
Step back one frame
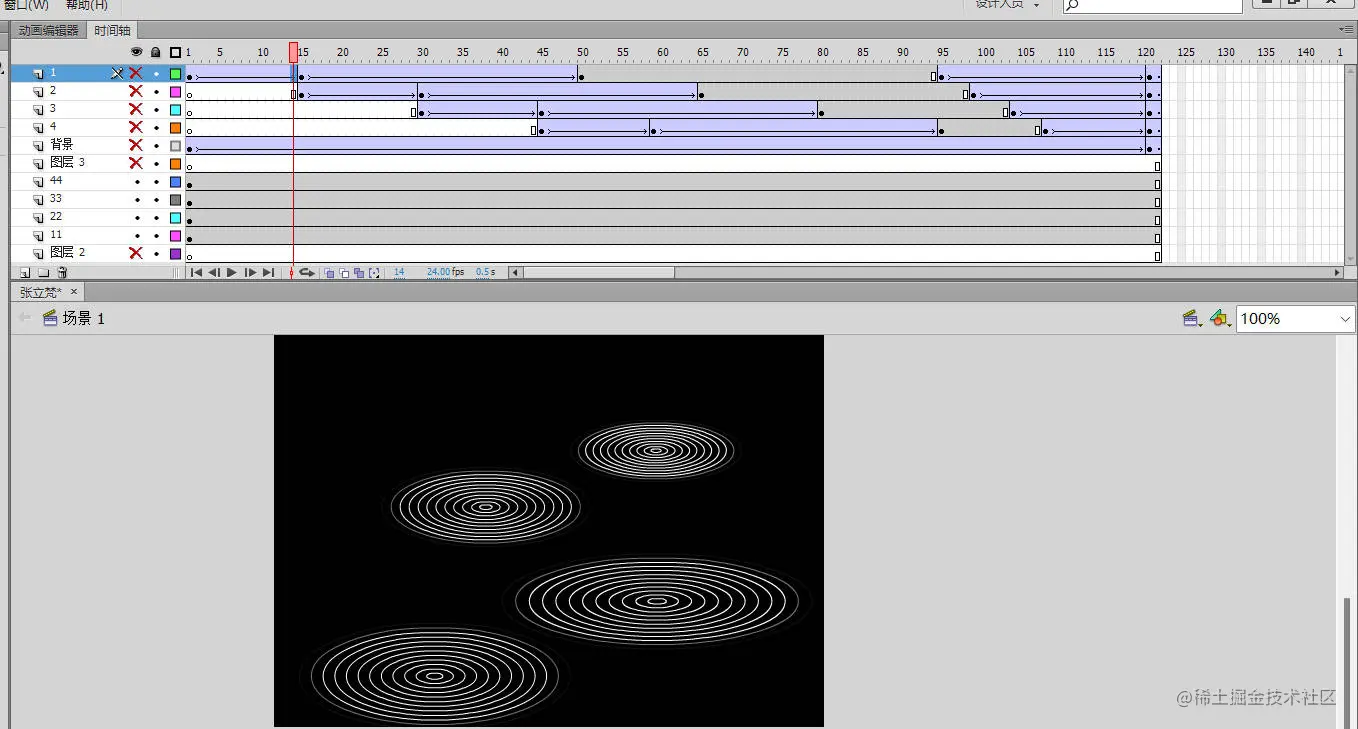point(214,272)
